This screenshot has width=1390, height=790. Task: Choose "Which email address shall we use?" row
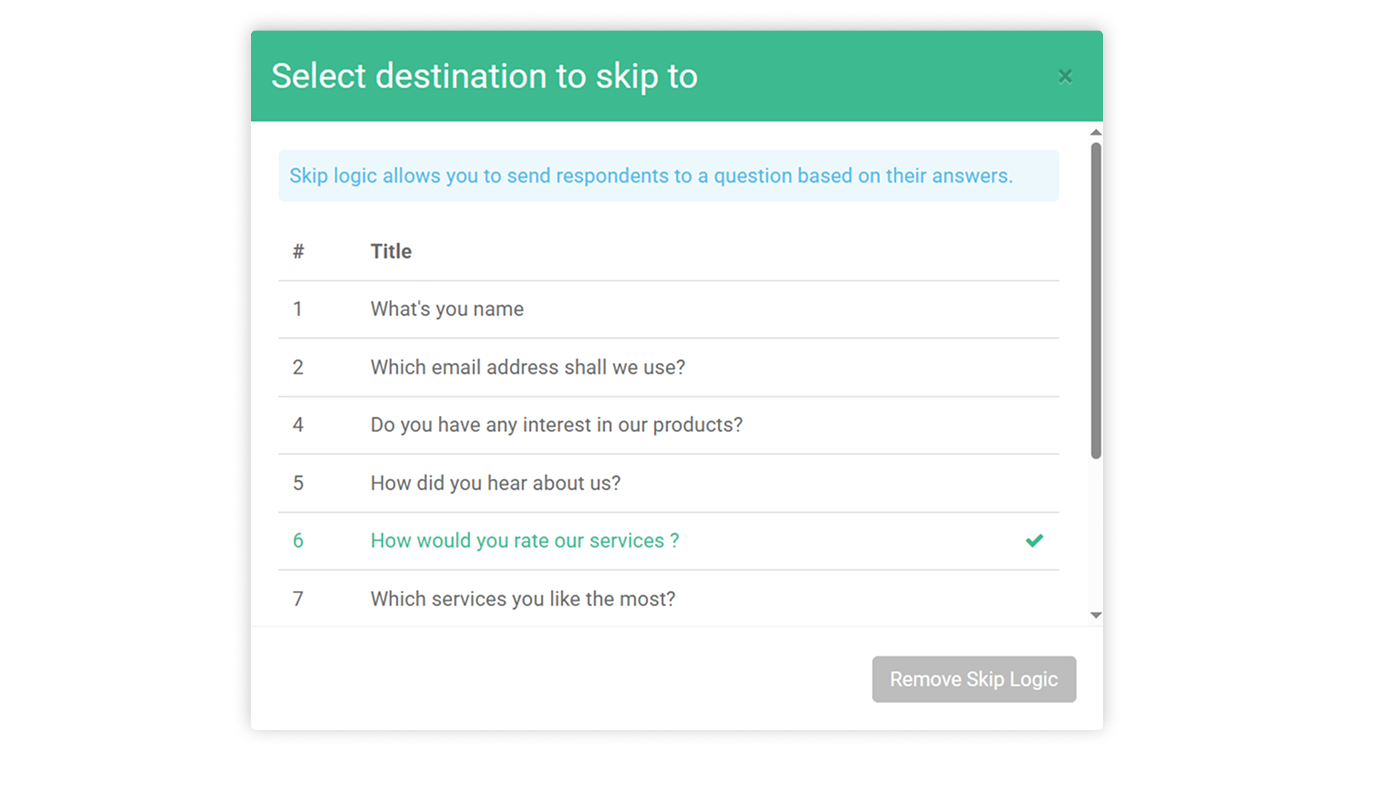527,367
